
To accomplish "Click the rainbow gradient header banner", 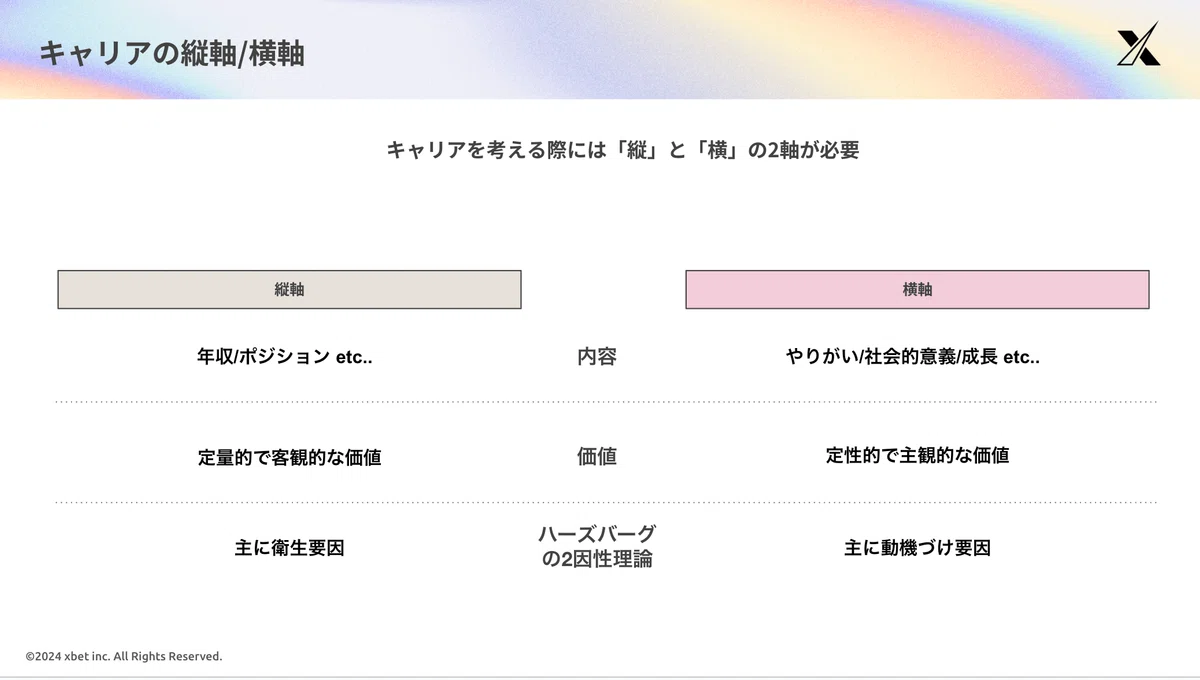I will click(600, 49).
